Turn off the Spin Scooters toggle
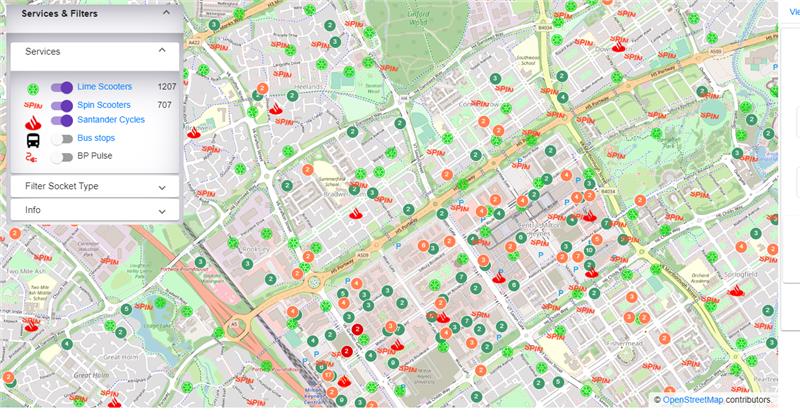This screenshot has width=800, height=419. tap(62, 106)
